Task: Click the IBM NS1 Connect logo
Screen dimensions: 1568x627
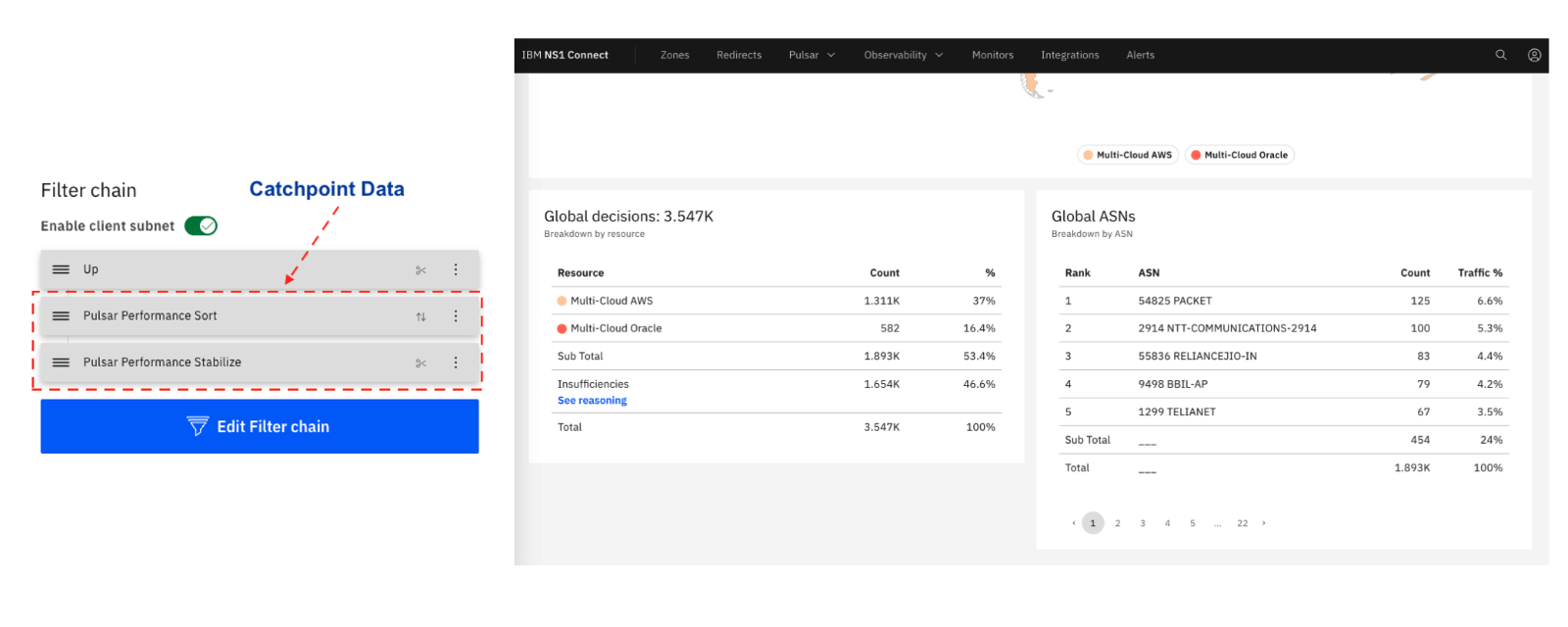Action: (x=564, y=55)
